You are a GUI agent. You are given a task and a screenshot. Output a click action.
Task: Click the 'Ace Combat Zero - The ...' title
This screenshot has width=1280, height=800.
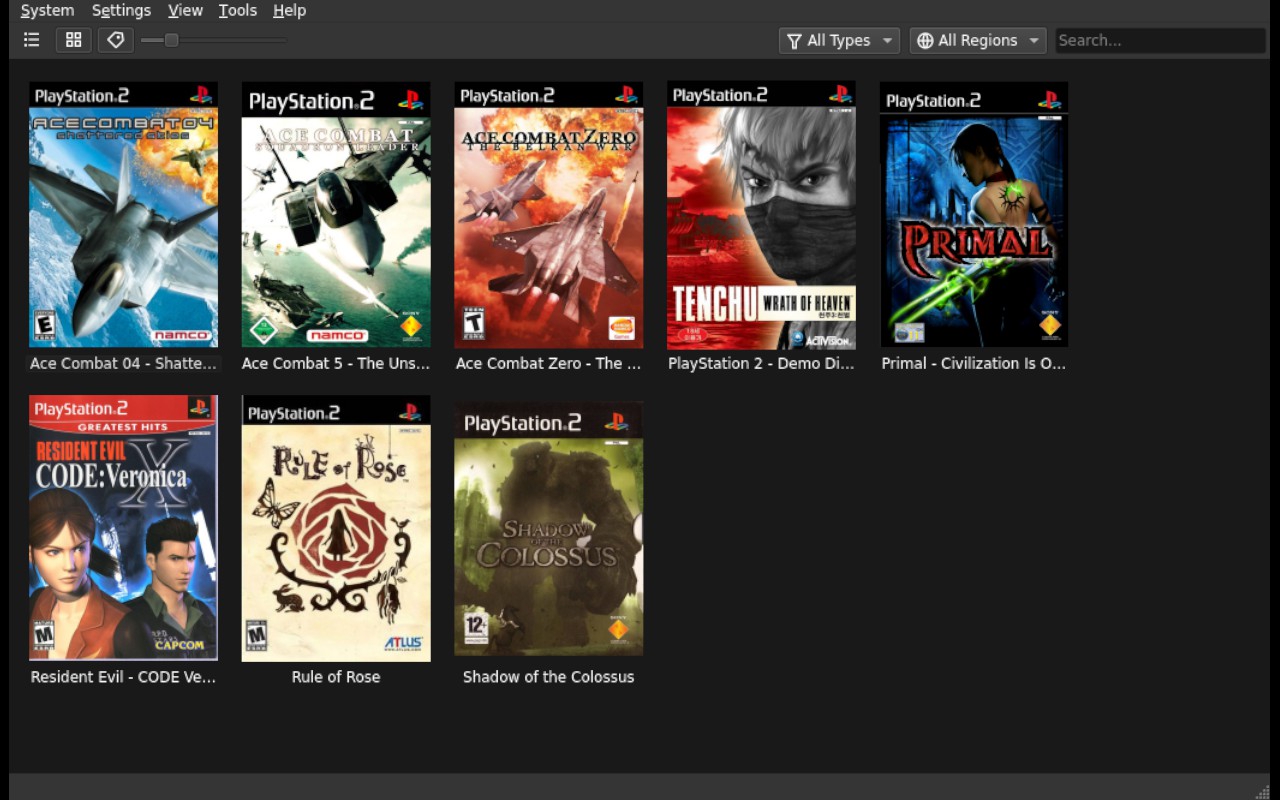tap(549, 364)
